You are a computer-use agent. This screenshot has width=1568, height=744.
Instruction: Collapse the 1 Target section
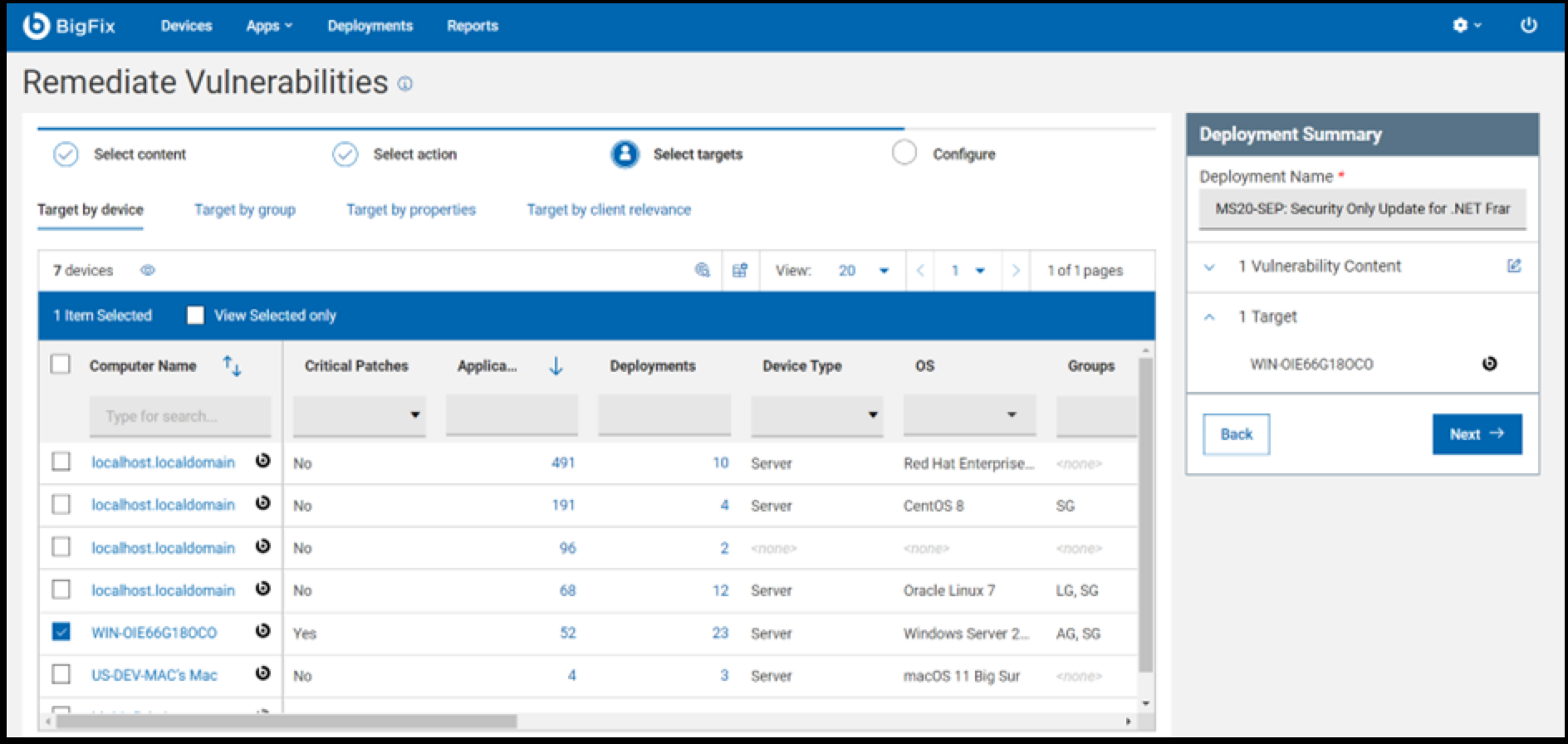click(x=1210, y=317)
